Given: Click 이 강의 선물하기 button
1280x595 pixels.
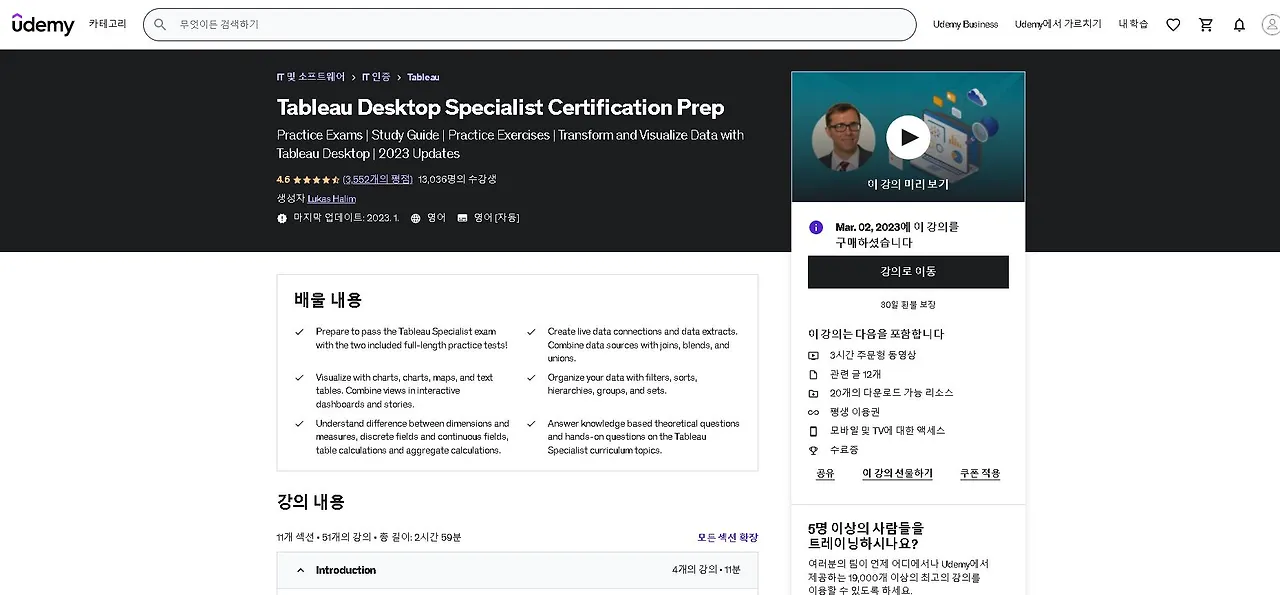Looking at the screenshot, I should (x=897, y=474).
